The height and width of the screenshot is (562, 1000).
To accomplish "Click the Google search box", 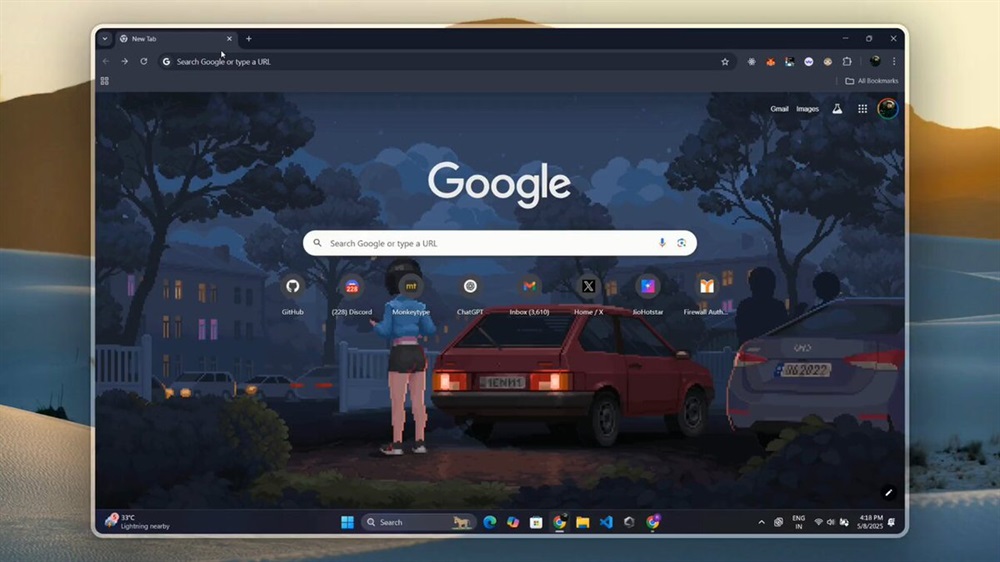I will point(499,243).
